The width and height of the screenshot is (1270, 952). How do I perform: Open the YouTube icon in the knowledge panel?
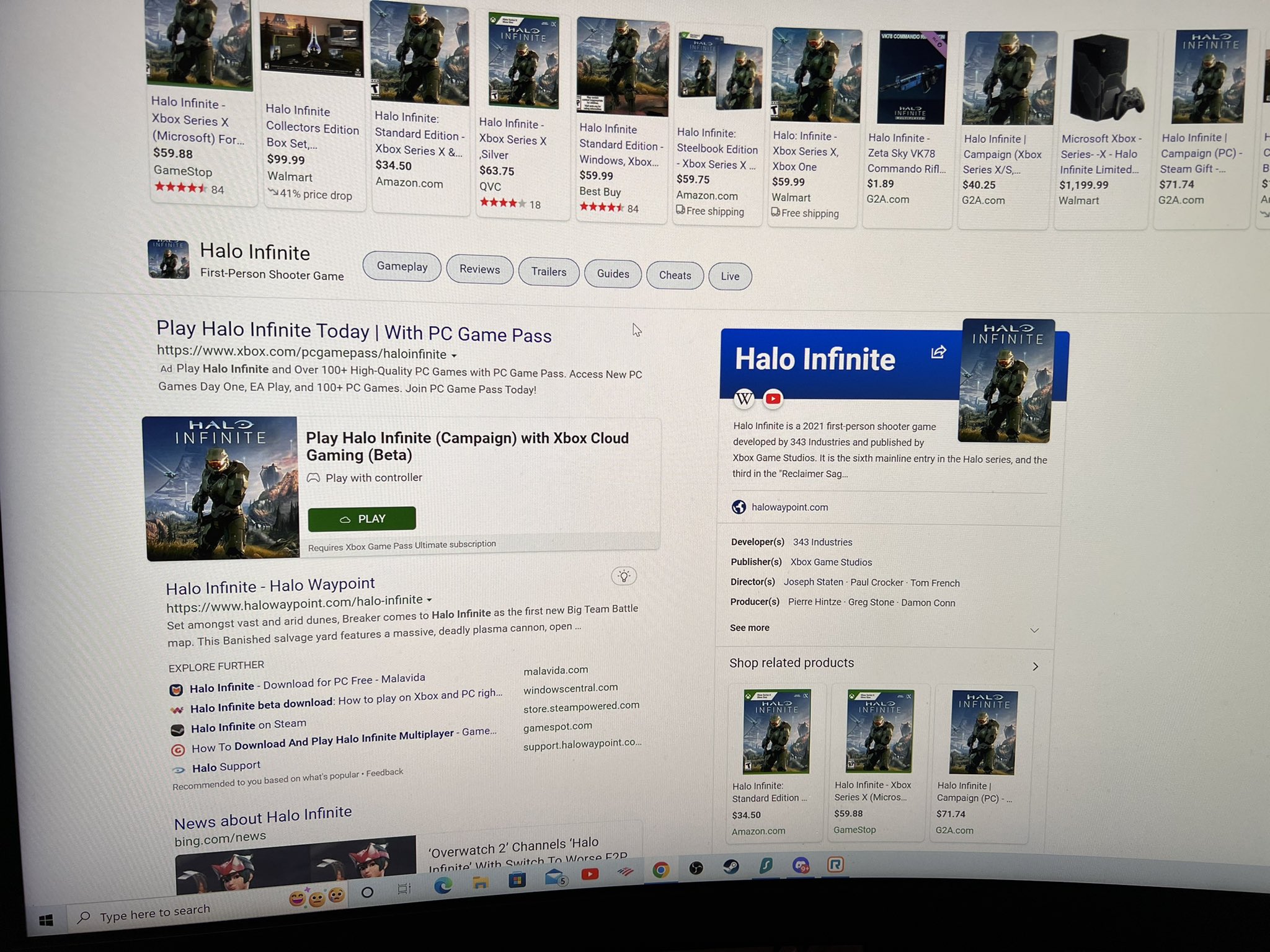click(773, 399)
